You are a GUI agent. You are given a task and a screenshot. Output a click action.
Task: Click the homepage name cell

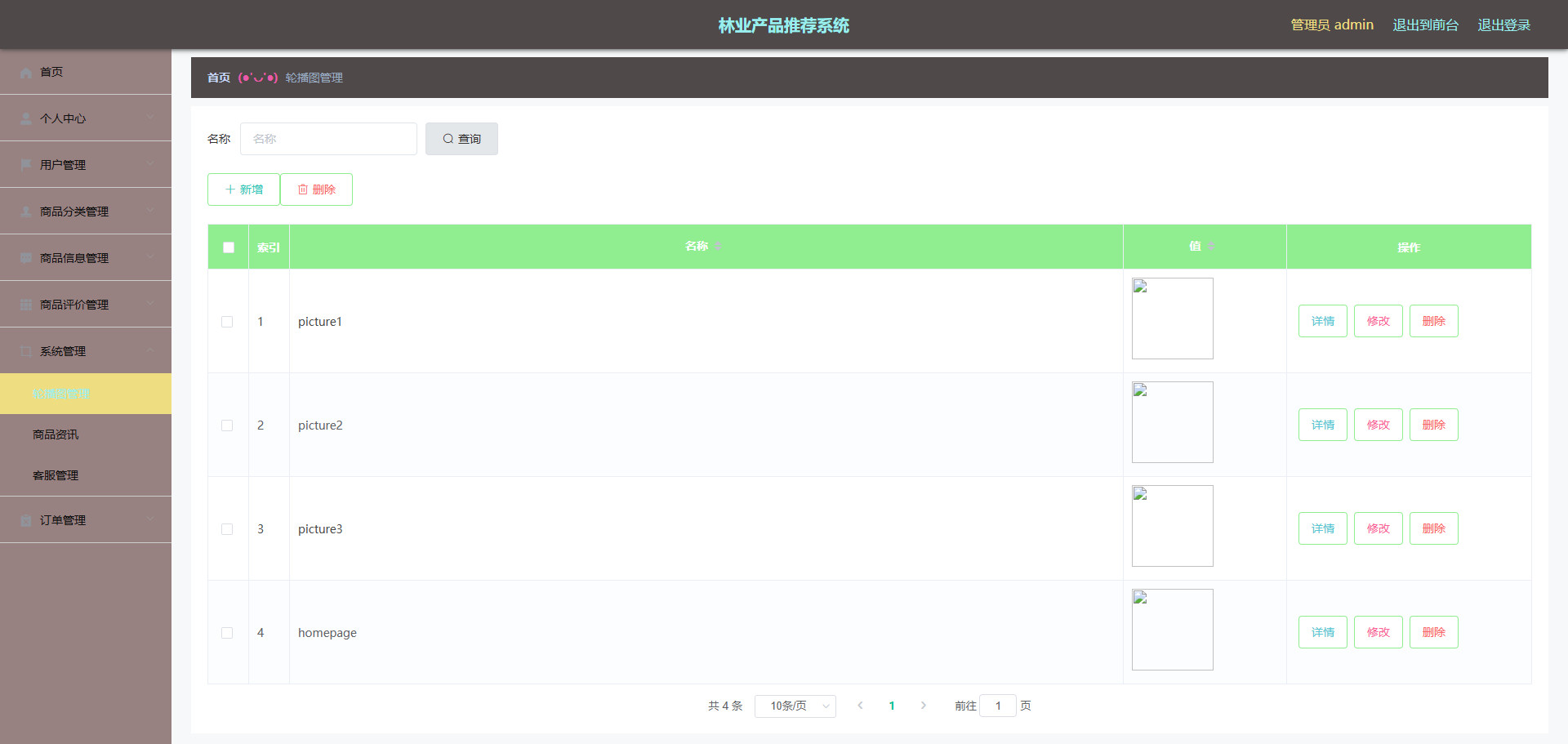706,633
